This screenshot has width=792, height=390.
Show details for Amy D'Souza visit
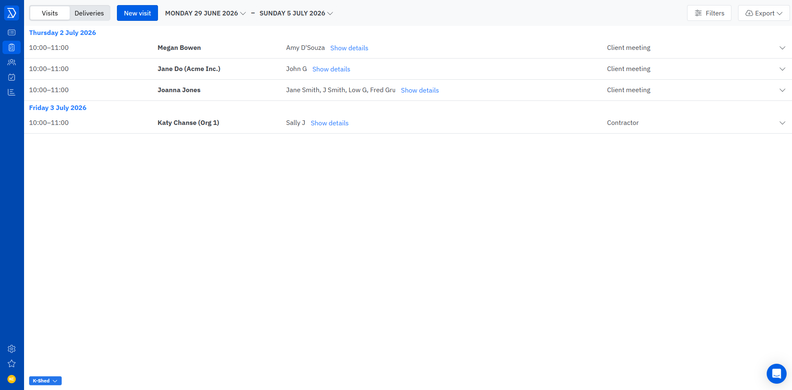click(349, 48)
